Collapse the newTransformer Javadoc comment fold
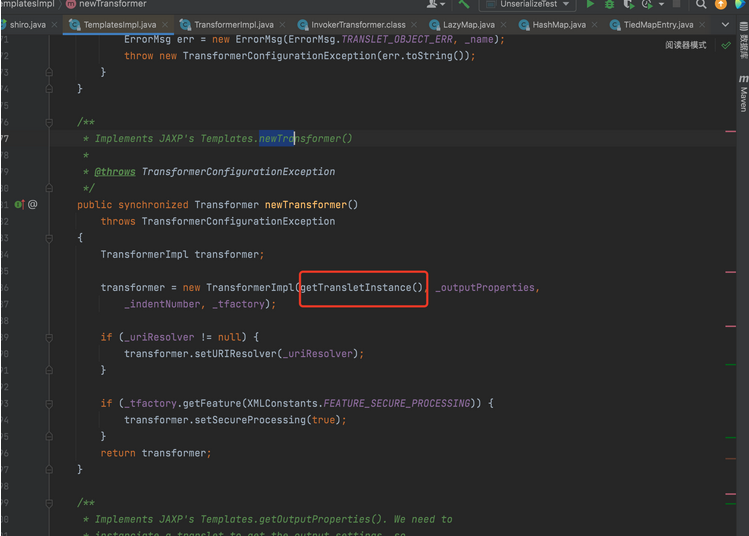Image resolution: width=749 pixels, height=536 pixels. [x=49, y=122]
